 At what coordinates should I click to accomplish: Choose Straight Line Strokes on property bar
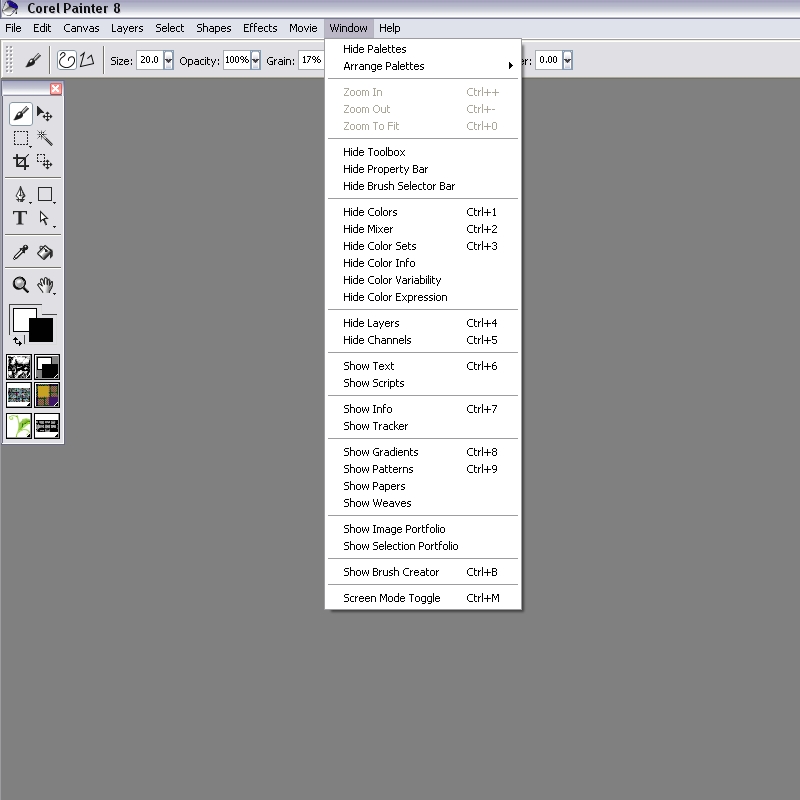pos(87,60)
